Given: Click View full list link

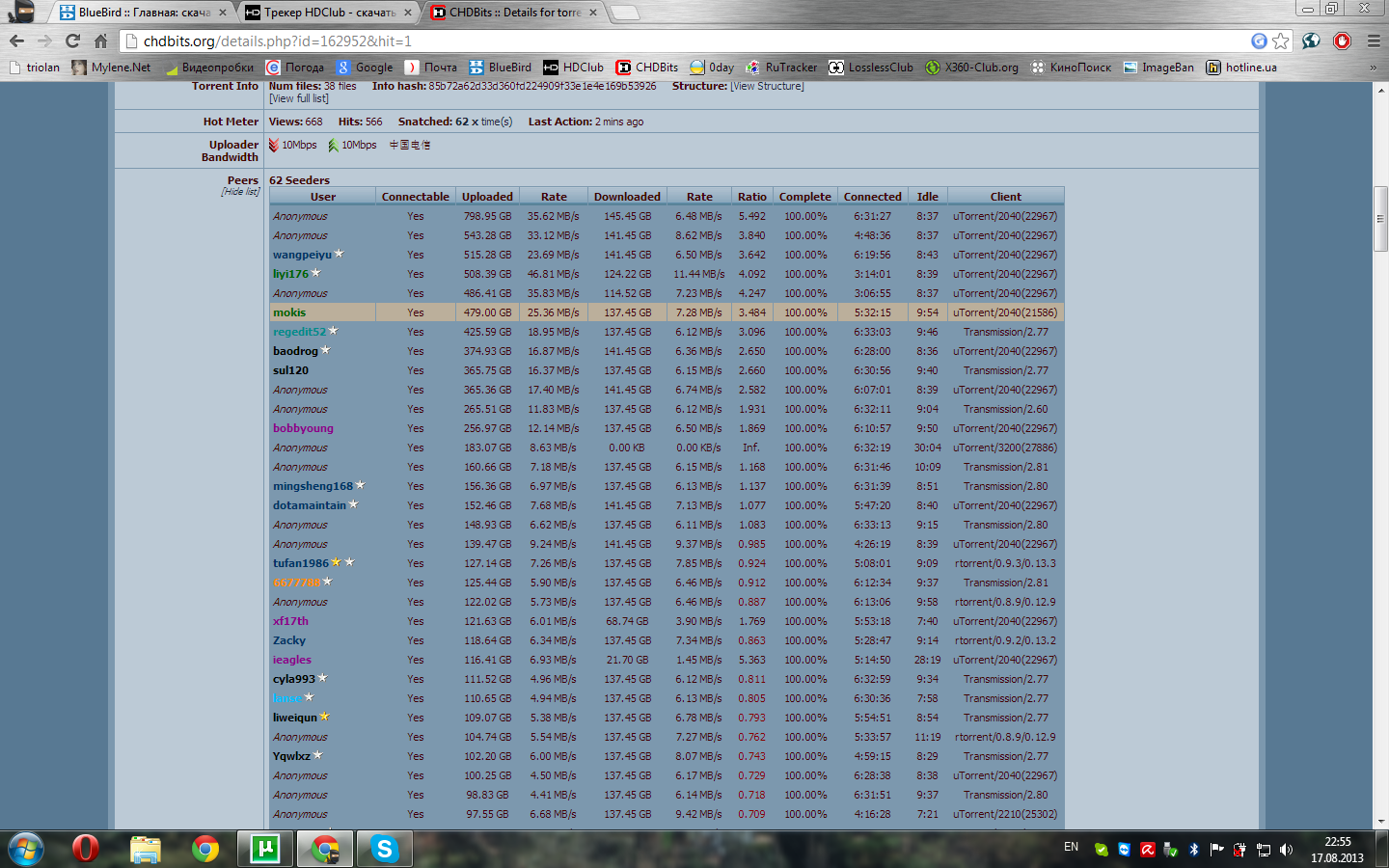Looking at the screenshot, I should pos(299,98).
